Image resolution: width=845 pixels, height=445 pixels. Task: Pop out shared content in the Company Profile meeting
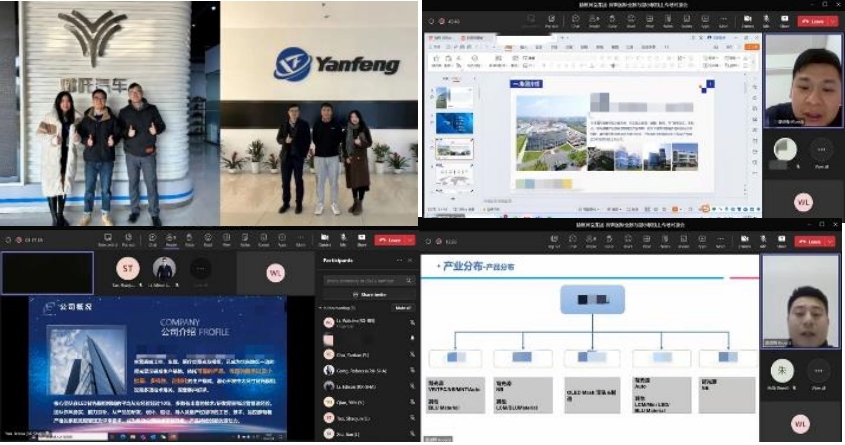[x=128, y=240]
